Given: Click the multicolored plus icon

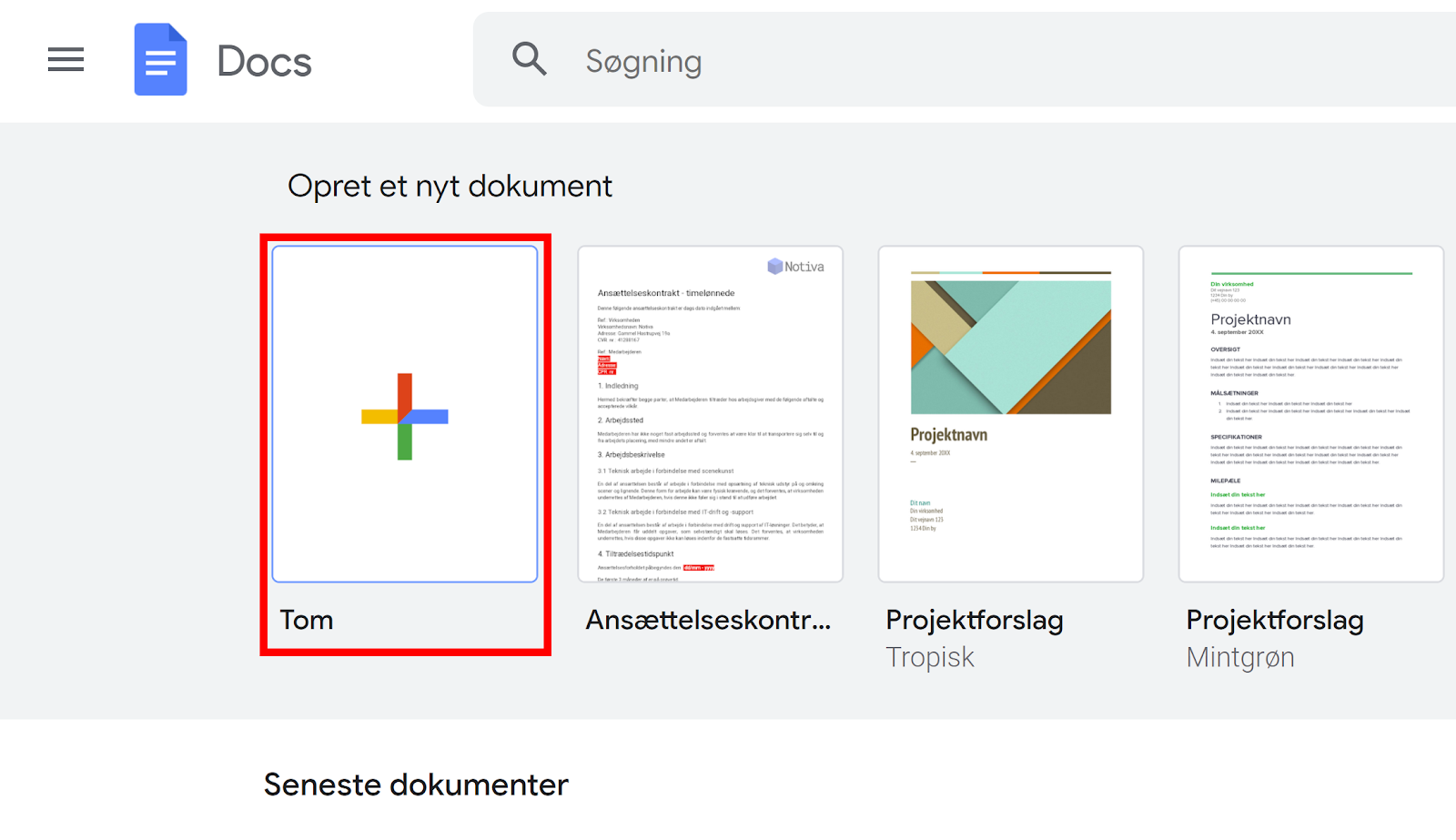Looking at the screenshot, I should tap(405, 417).
